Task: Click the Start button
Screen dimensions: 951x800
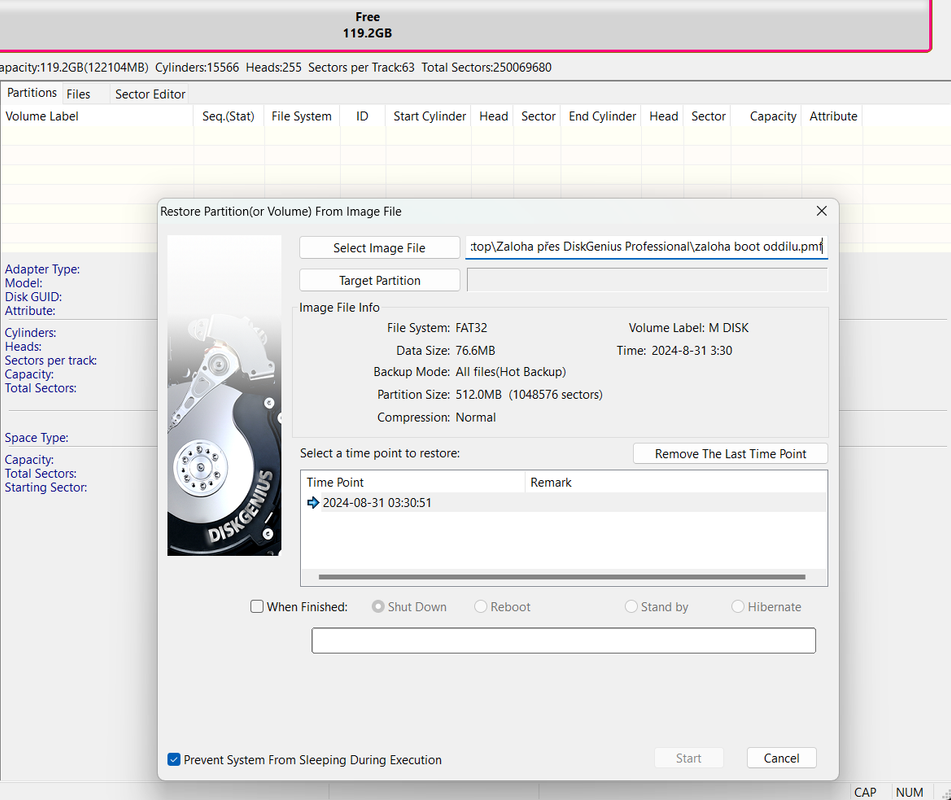Action: (688, 758)
